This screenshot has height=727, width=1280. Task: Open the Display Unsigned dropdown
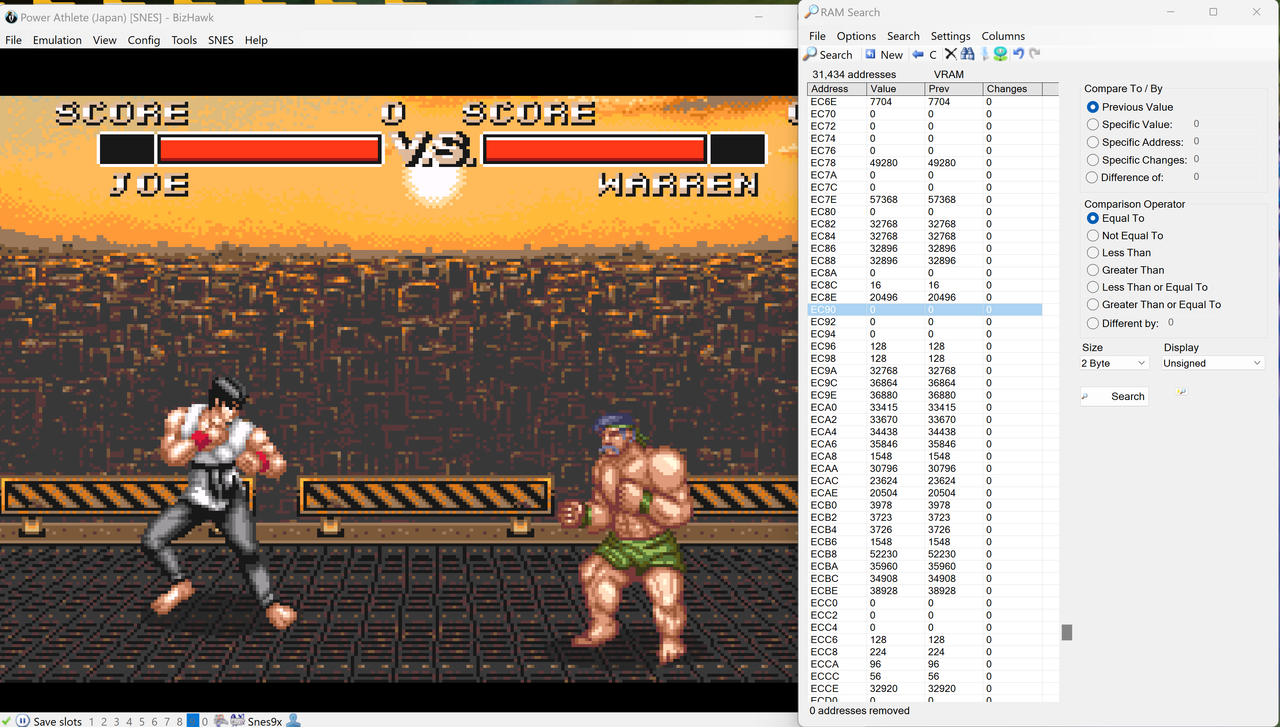tap(1212, 363)
